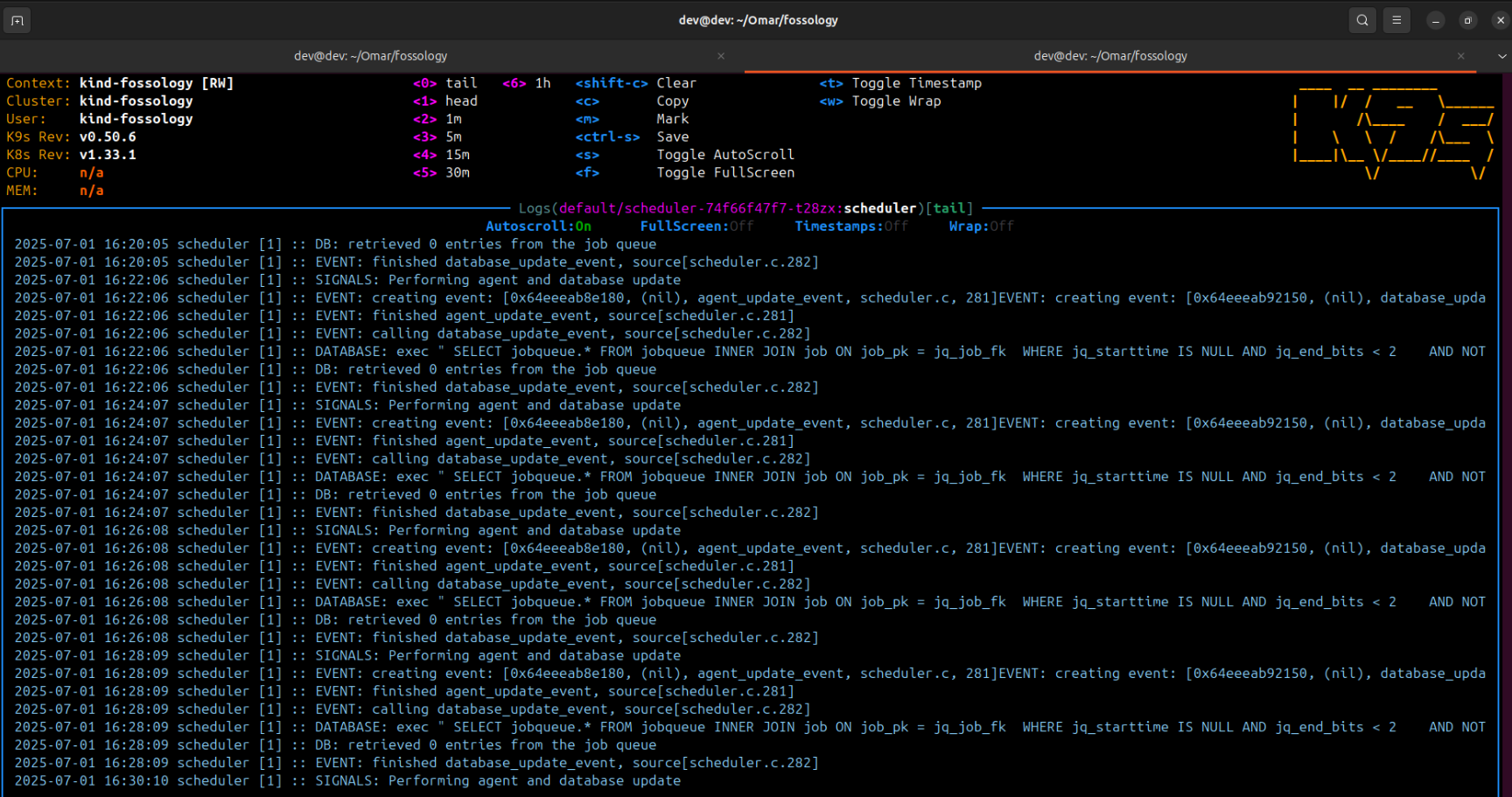
Task: Click the terminal search icon
Action: click(x=1362, y=20)
